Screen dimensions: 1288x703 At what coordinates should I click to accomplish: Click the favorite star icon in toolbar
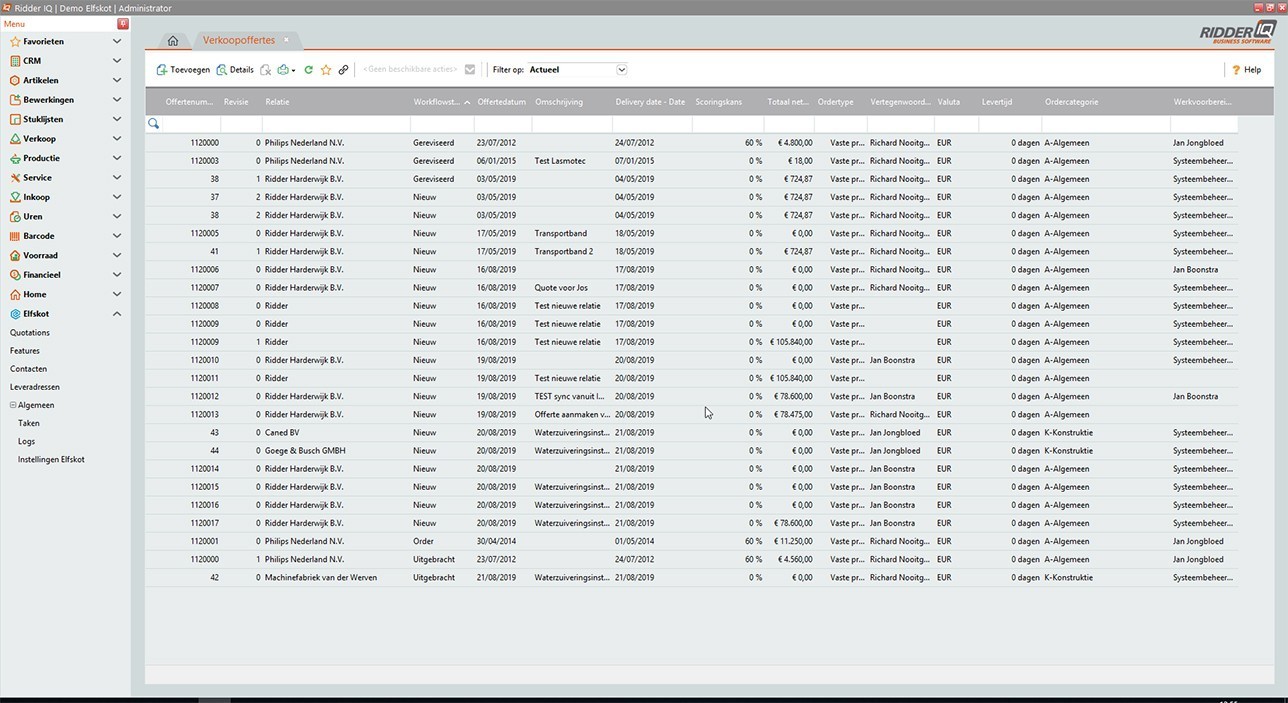pyautogui.click(x=326, y=70)
